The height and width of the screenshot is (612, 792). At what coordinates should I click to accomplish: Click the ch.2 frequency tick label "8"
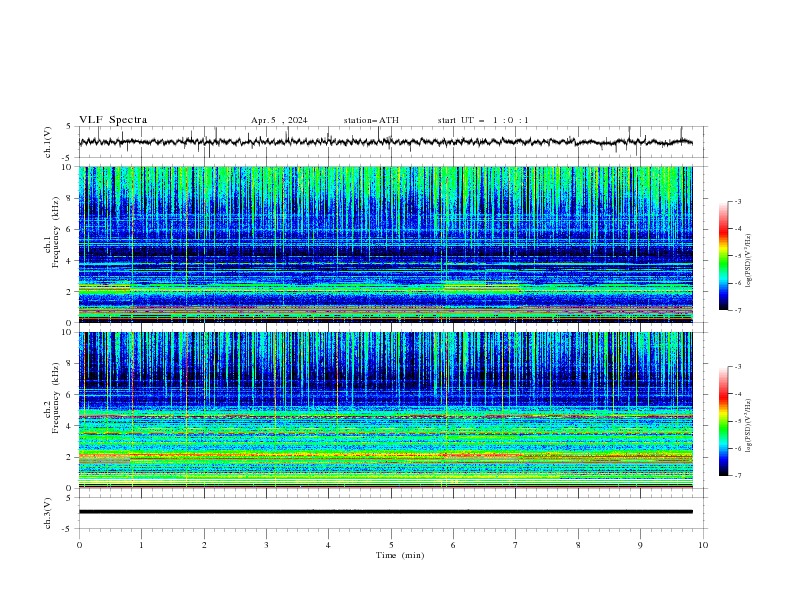coord(69,364)
